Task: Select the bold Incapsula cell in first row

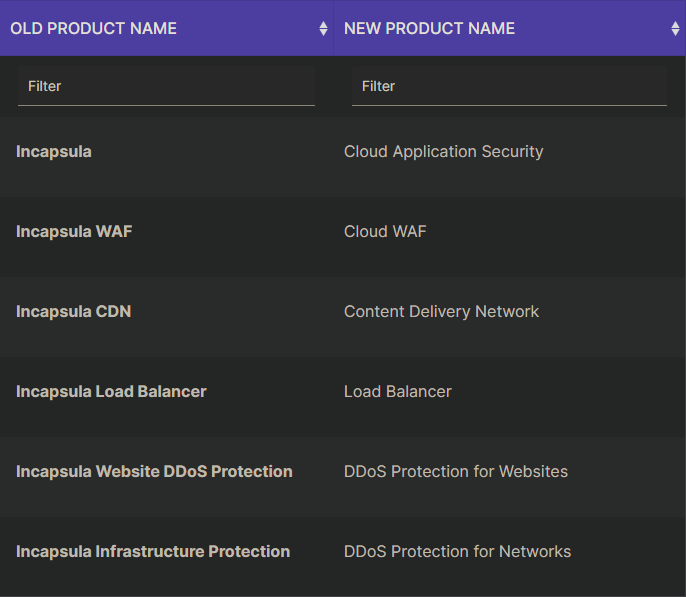Action: (54, 152)
